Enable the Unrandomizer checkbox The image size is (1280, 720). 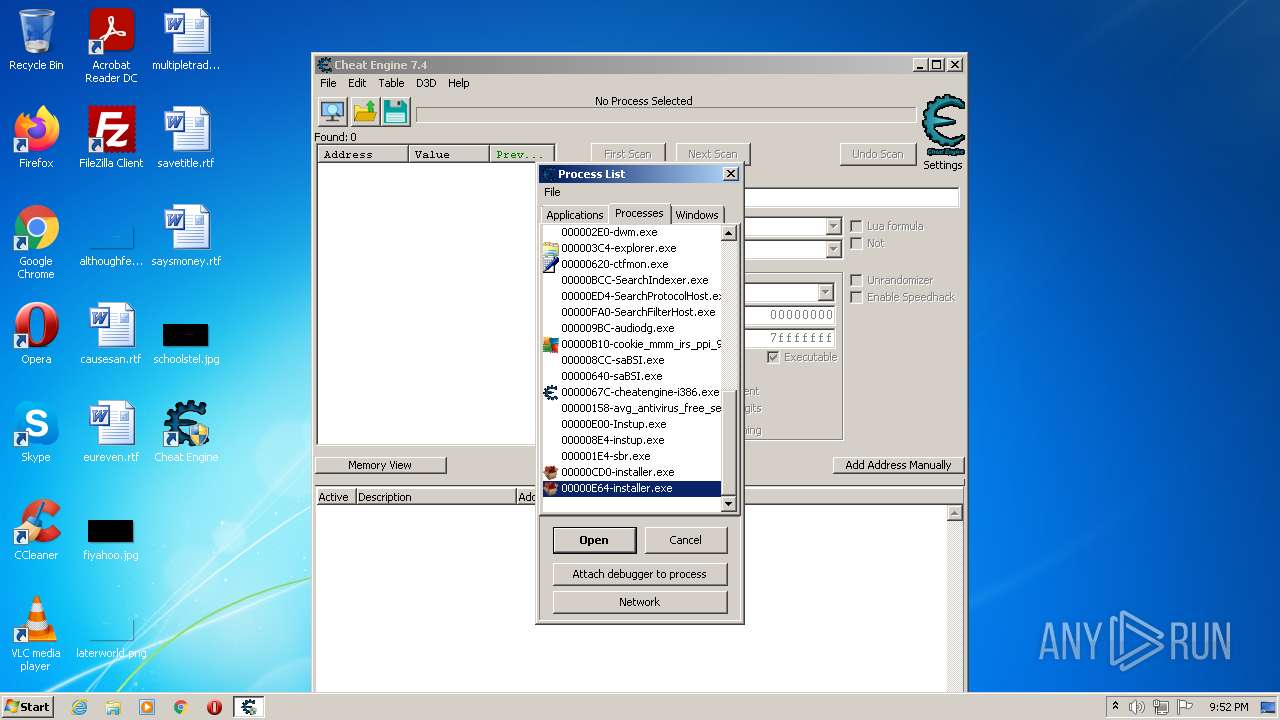[x=856, y=280]
